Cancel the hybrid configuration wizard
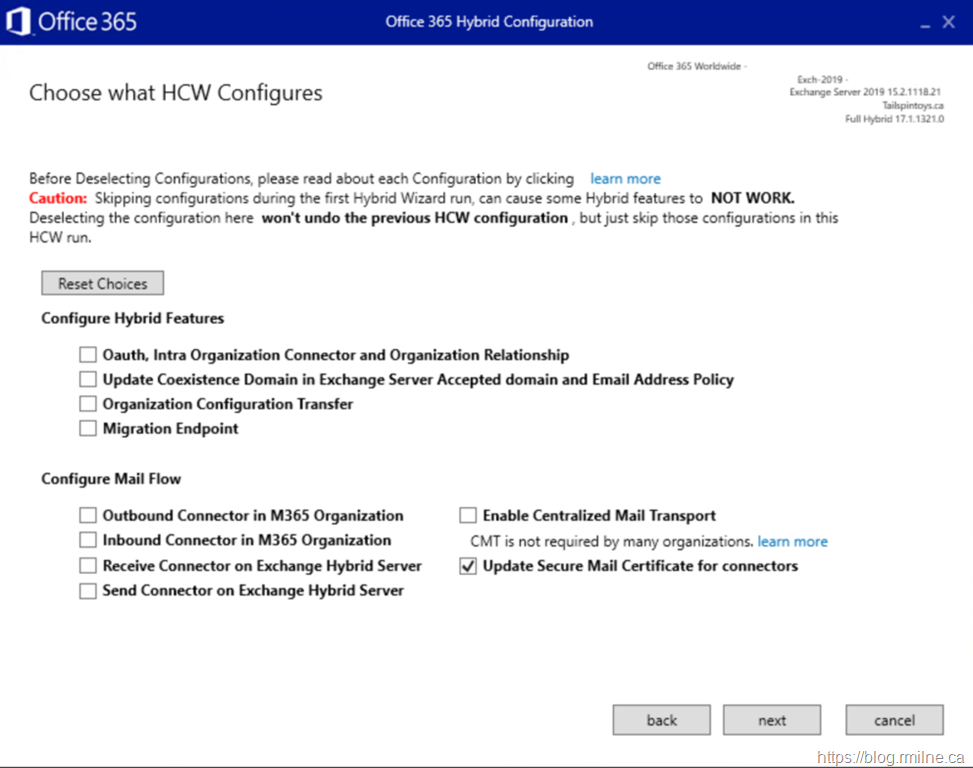The width and height of the screenshot is (973, 768). coord(894,720)
